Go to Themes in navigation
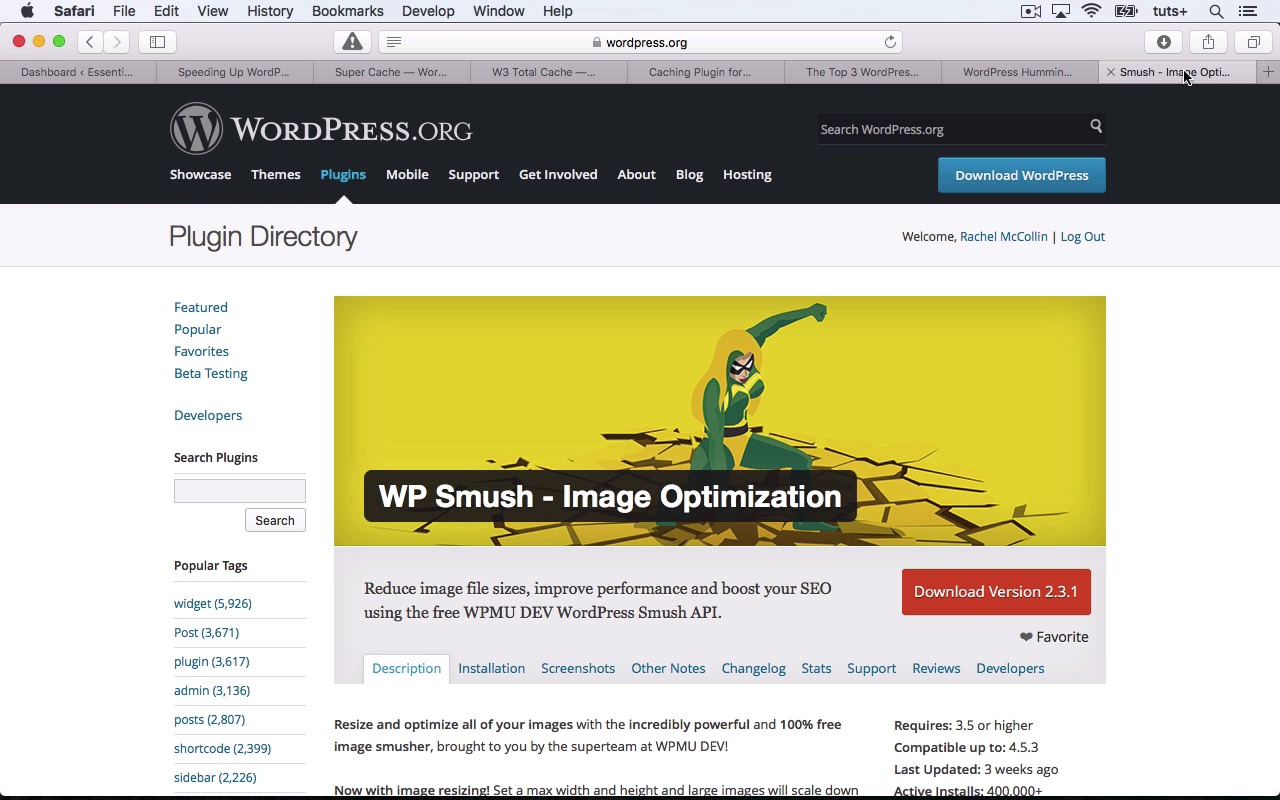 click(276, 175)
